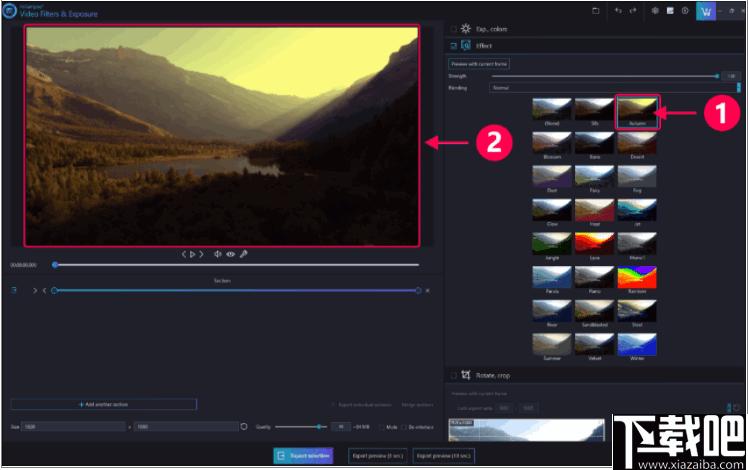The height and width of the screenshot is (470, 748).
Task: Select the Winter effect thumbnail
Action: 637,347
